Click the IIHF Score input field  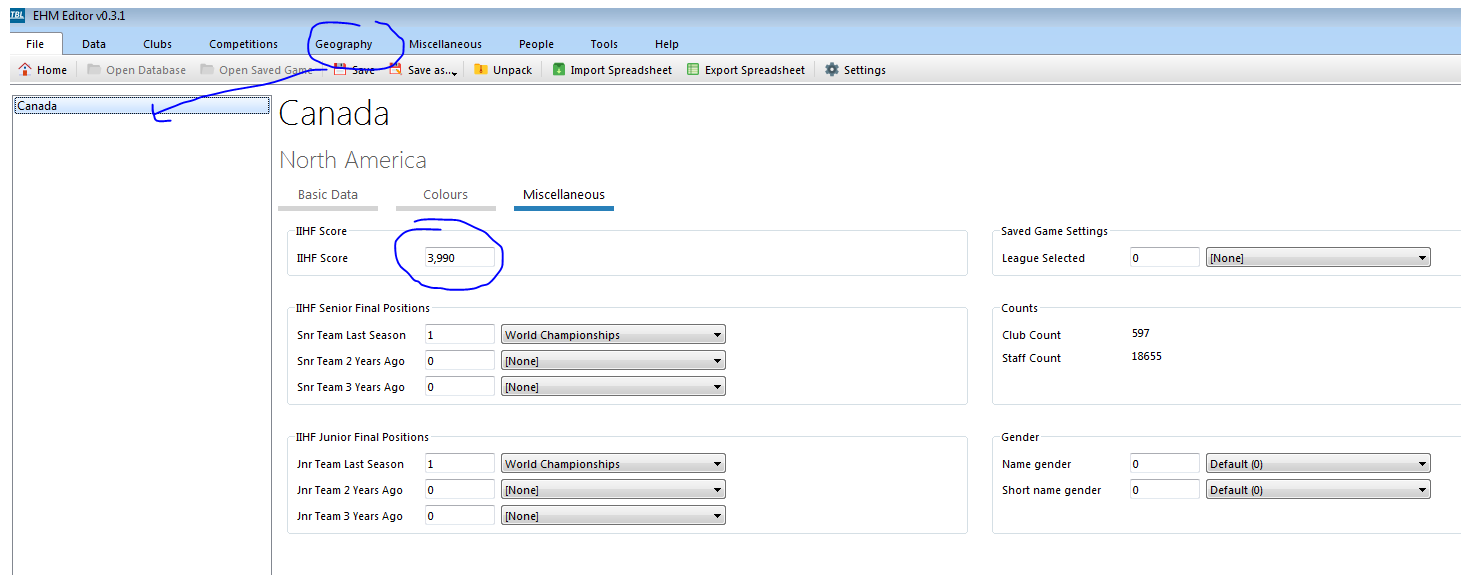(460, 258)
